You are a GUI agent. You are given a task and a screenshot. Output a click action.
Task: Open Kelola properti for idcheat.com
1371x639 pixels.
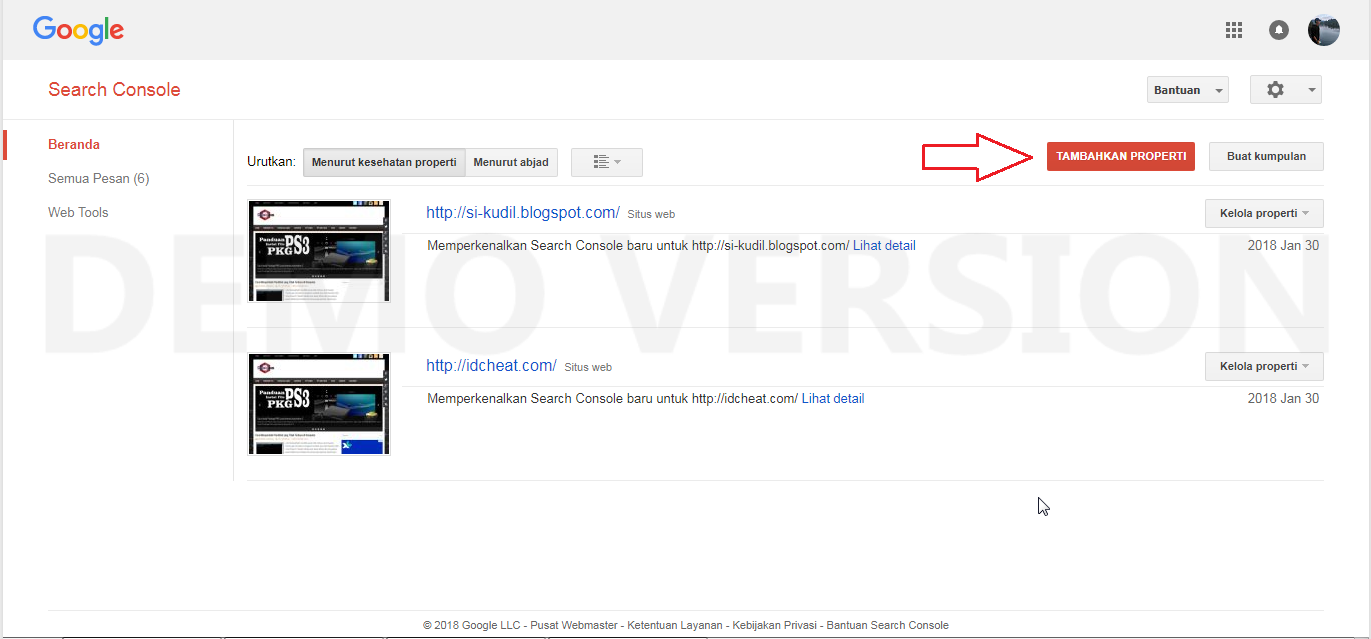[x=1264, y=366]
